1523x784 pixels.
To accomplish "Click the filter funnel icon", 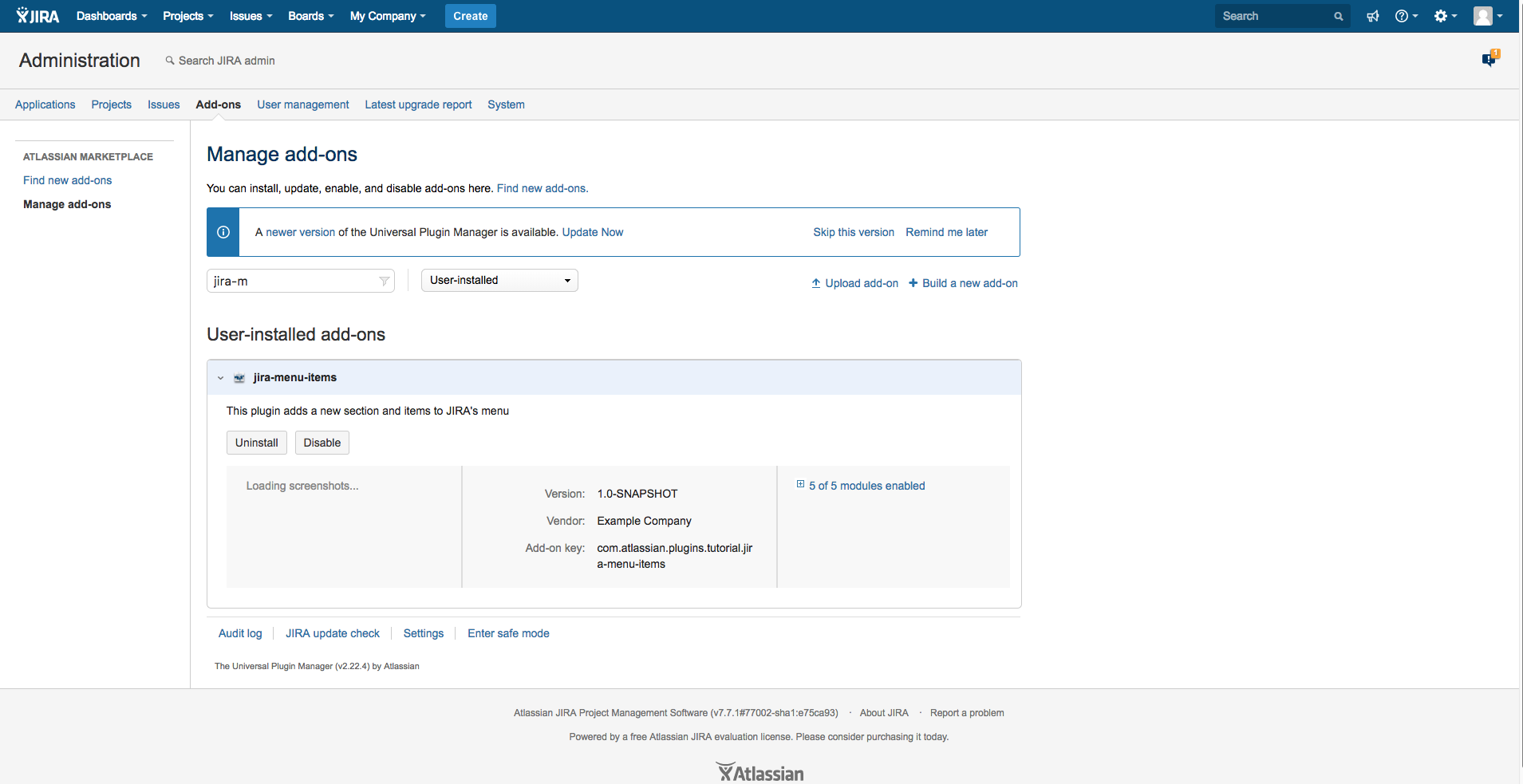I will pos(384,281).
